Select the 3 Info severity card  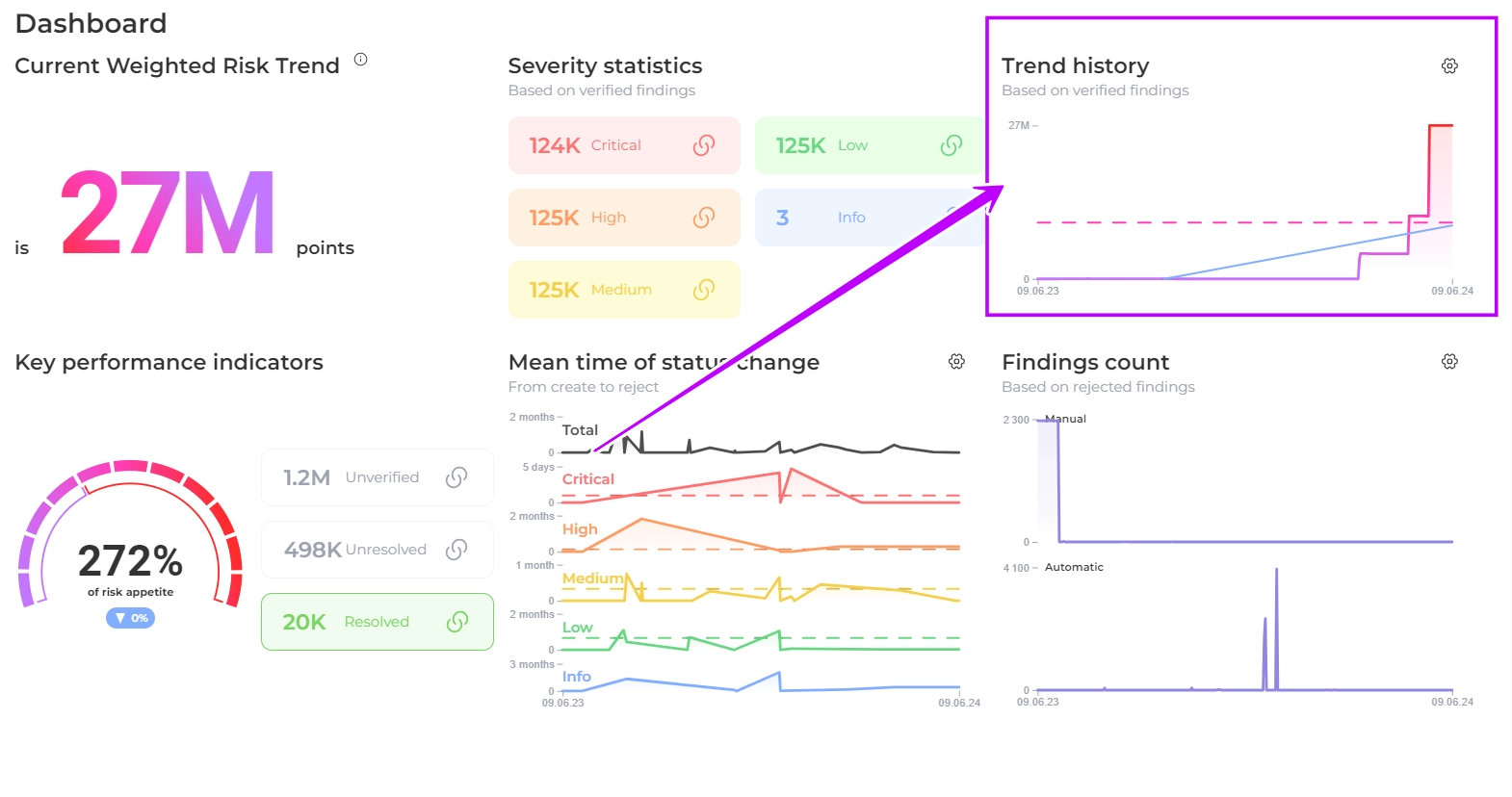point(847,218)
